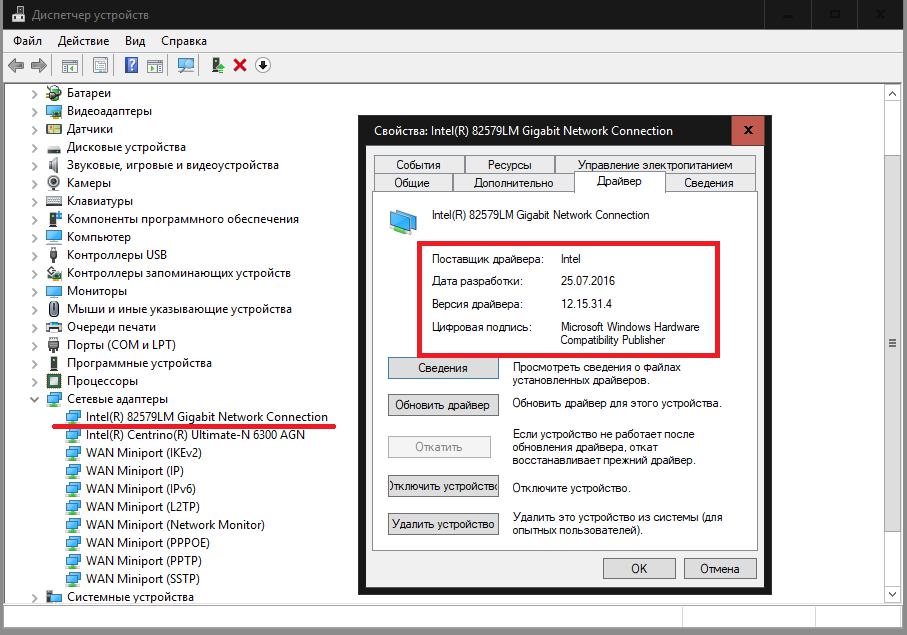Click the Камеры camera icon

(x=54, y=183)
